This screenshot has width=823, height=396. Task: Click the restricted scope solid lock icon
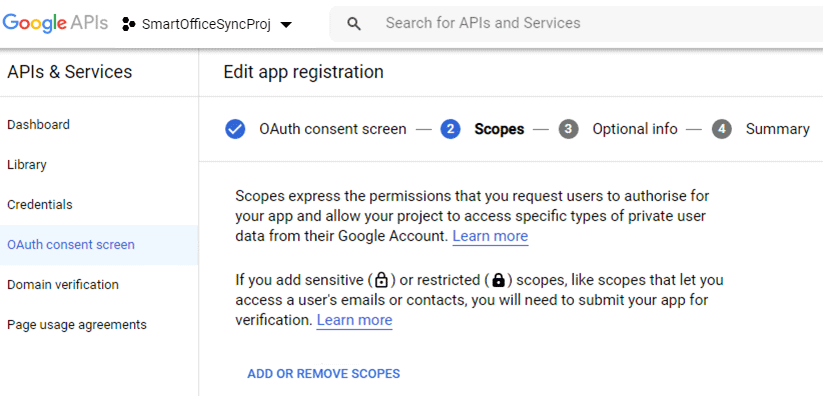coord(499,281)
